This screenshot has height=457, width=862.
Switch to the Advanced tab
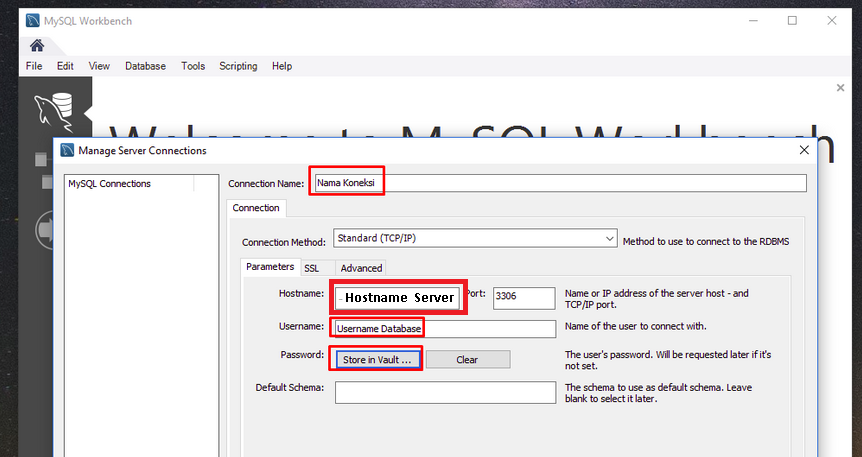(361, 268)
